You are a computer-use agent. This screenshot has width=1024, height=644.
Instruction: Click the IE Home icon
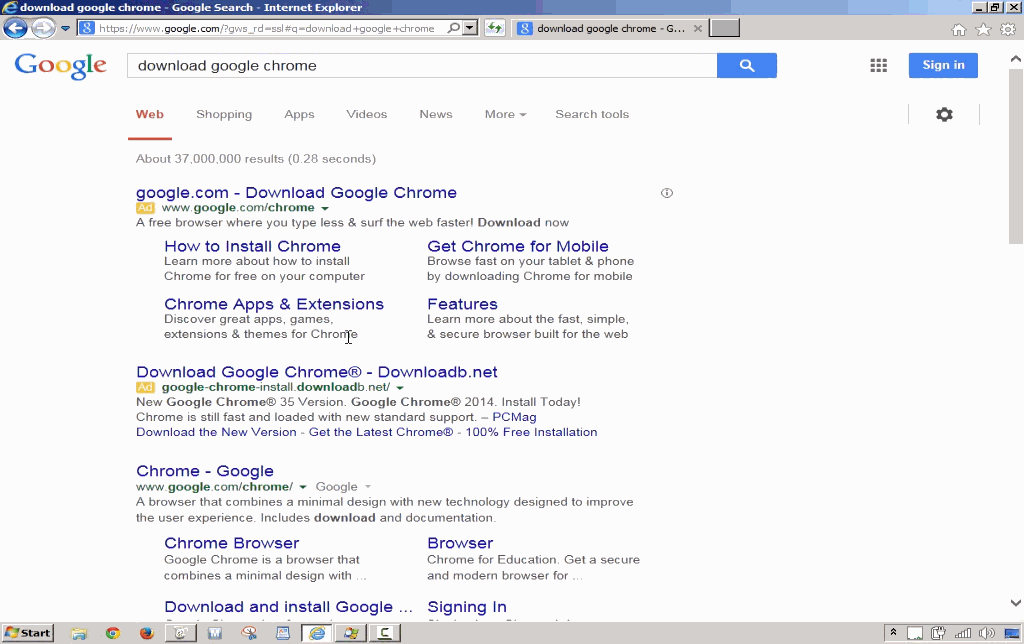click(x=958, y=29)
